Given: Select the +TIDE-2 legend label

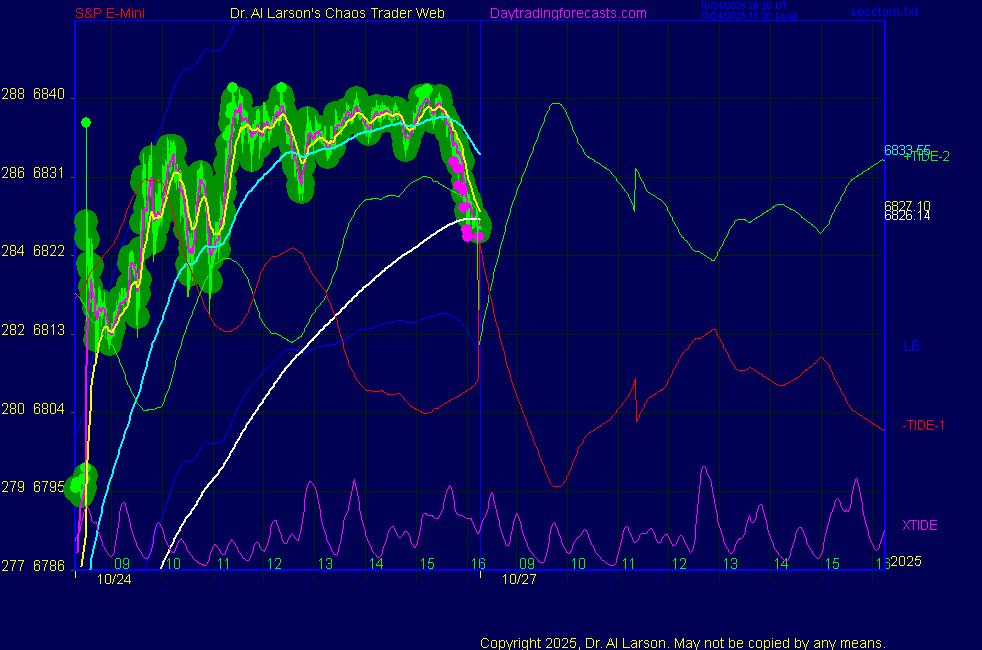Looking at the screenshot, I should [x=927, y=157].
